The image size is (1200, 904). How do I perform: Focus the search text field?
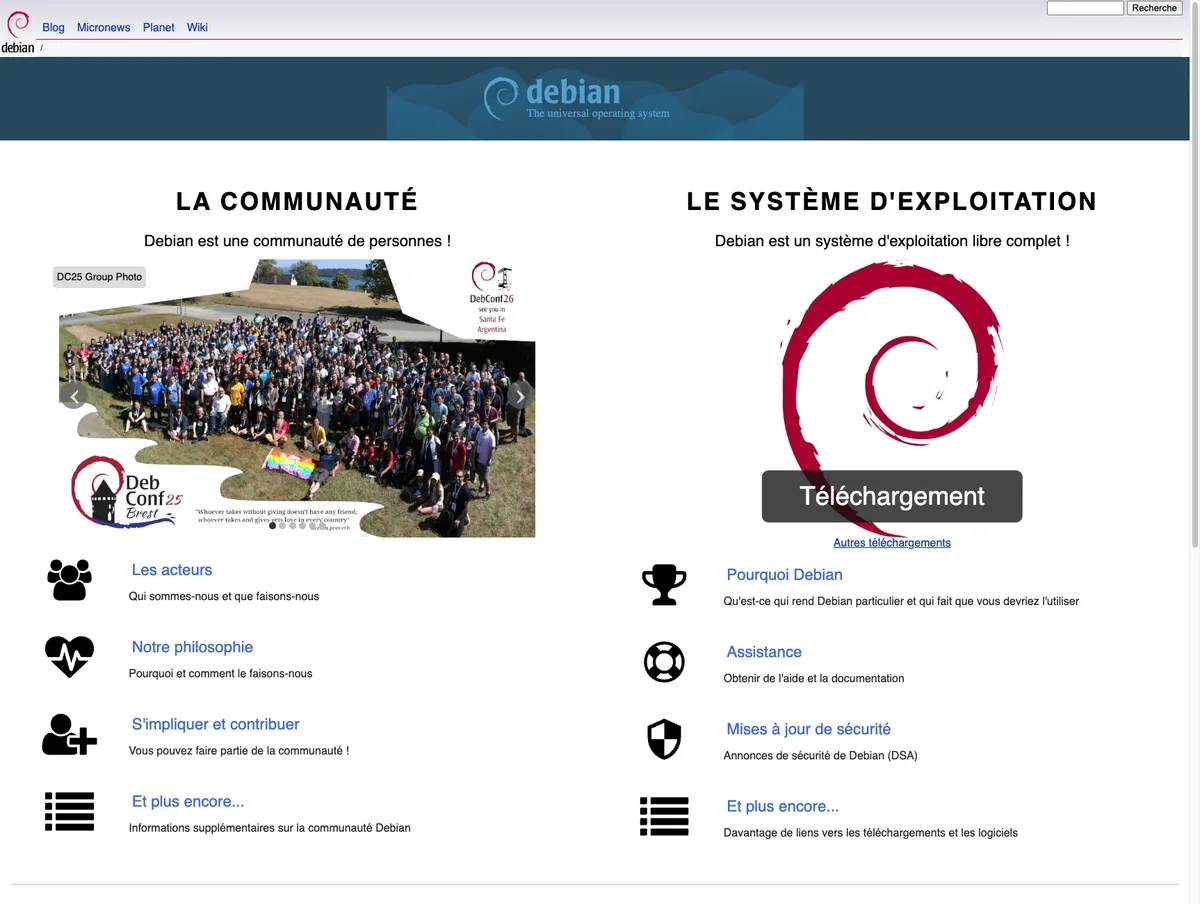pos(1085,8)
